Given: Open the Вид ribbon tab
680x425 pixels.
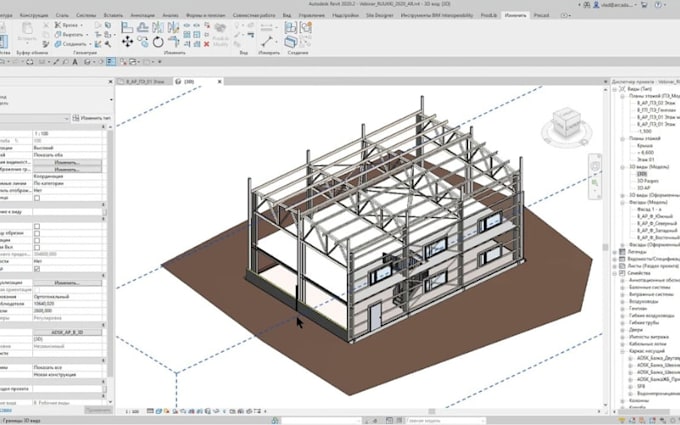Looking at the screenshot, I should pyautogui.click(x=287, y=15).
